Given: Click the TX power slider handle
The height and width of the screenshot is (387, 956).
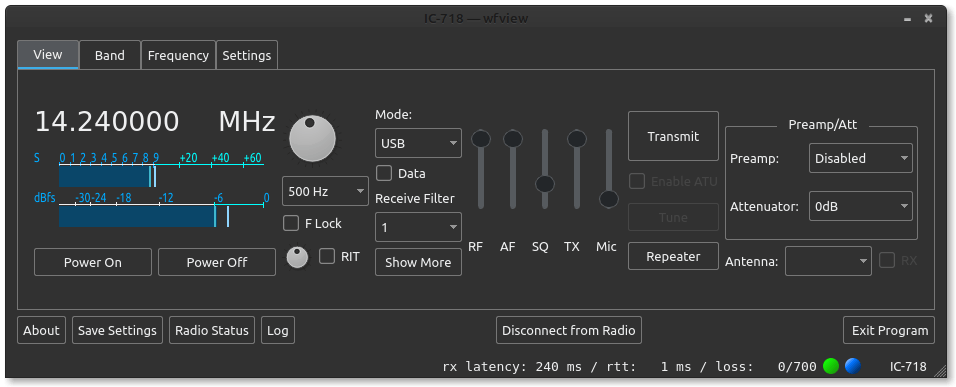Looking at the screenshot, I should (x=577, y=139).
